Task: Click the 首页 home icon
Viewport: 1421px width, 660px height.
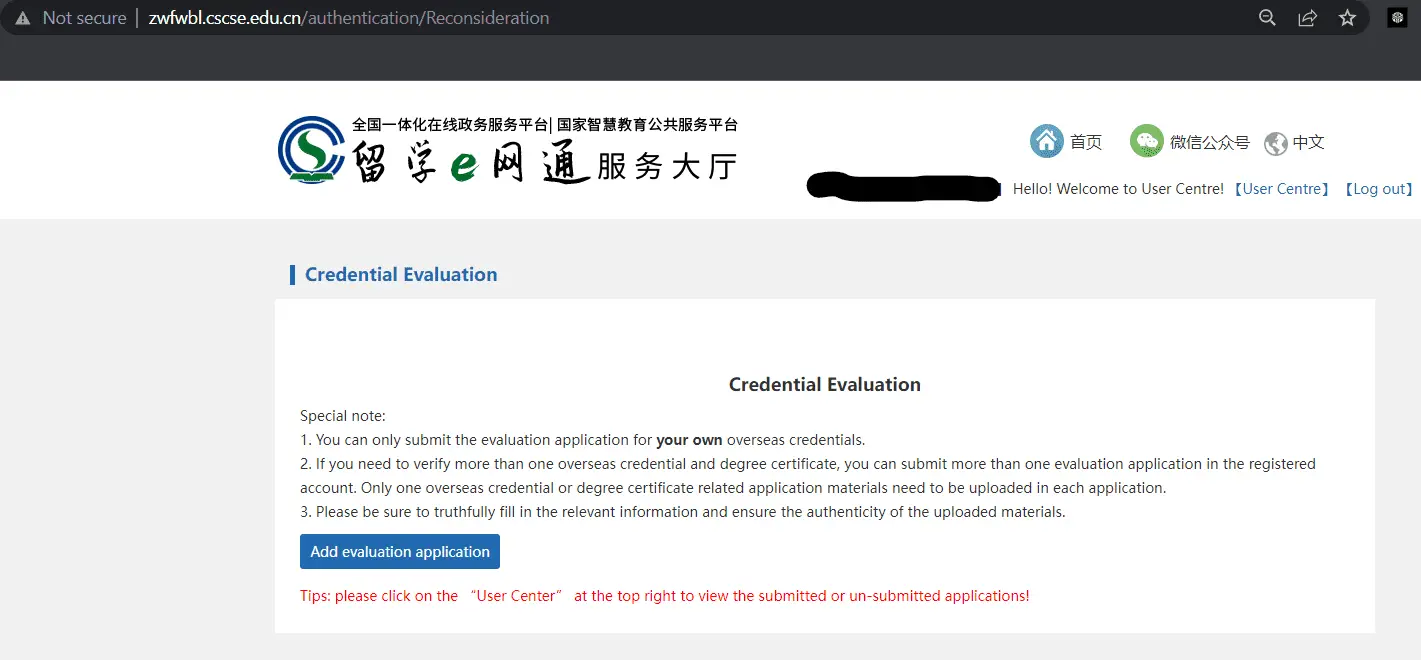Action: 1046,140
